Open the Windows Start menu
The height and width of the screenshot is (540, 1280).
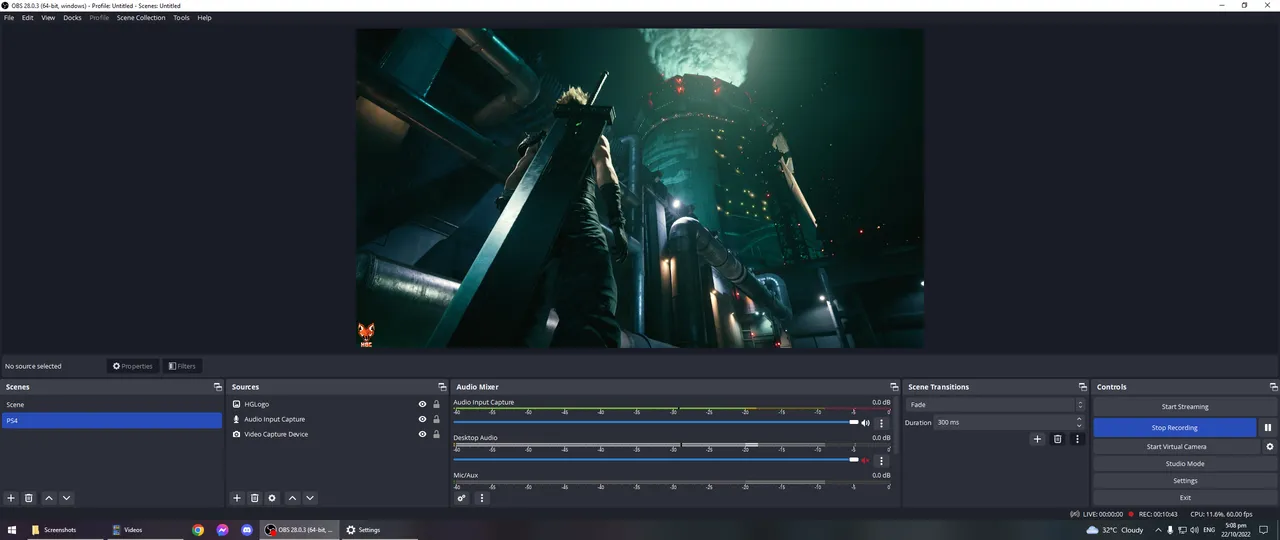[x=13, y=530]
